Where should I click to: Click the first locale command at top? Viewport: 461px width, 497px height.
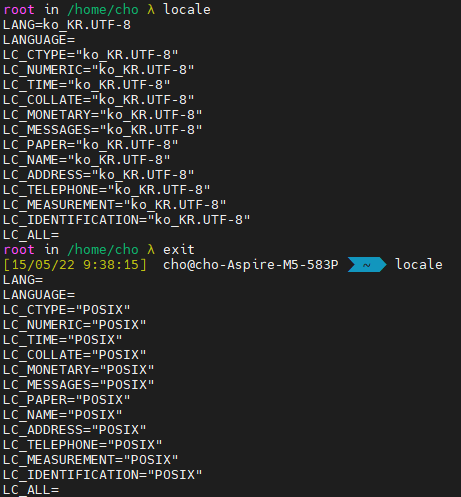[x=187, y=10]
